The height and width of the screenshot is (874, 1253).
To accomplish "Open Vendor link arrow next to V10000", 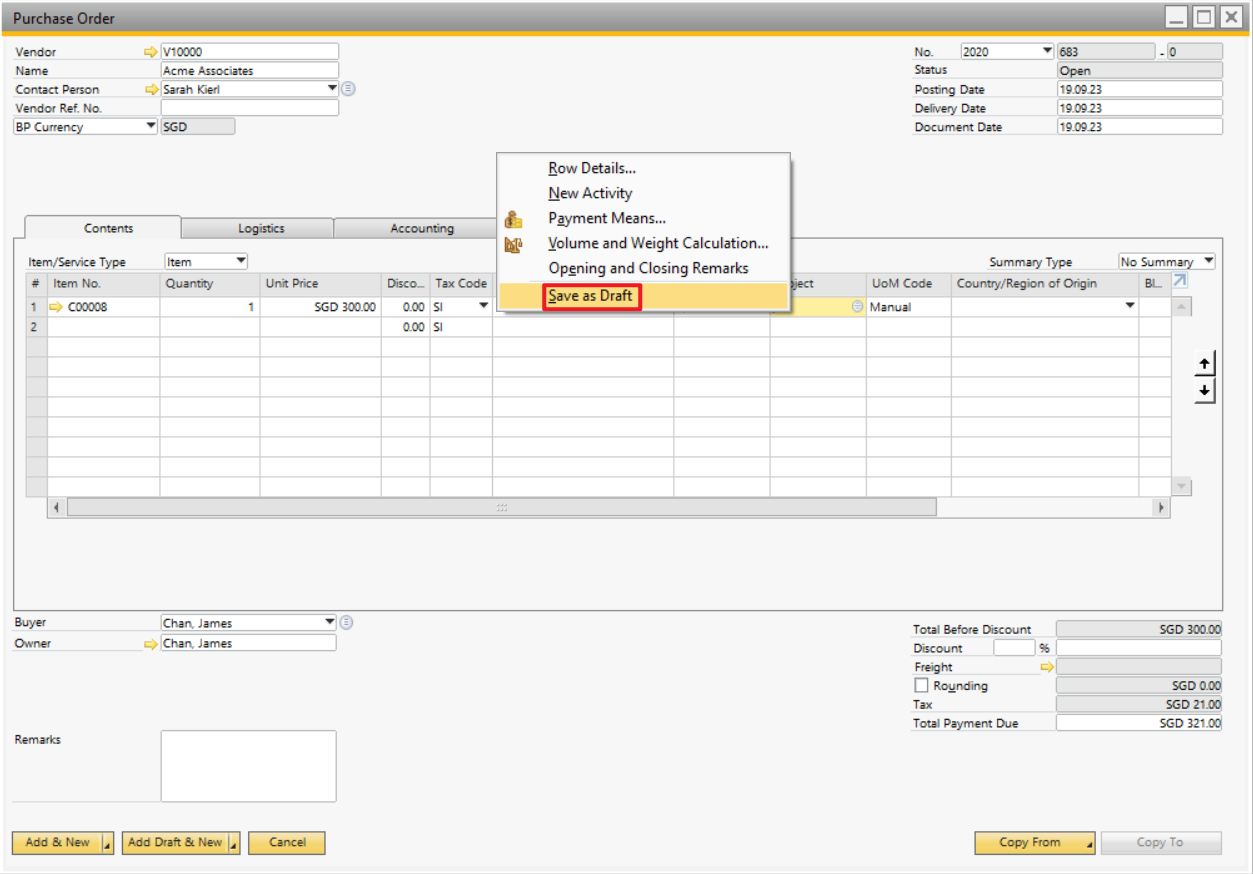I will (152, 52).
